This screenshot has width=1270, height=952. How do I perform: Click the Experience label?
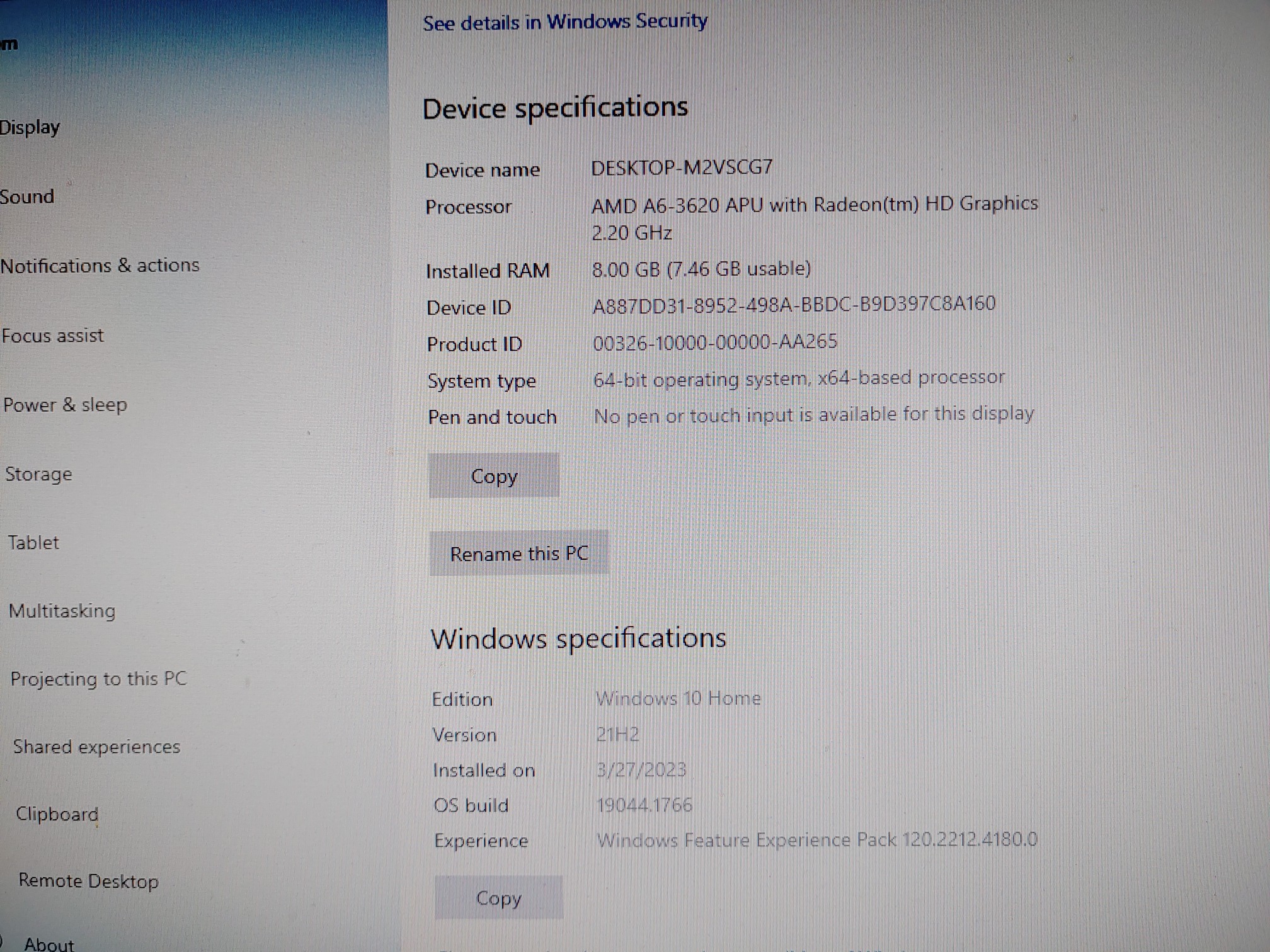tap(481, 841)
